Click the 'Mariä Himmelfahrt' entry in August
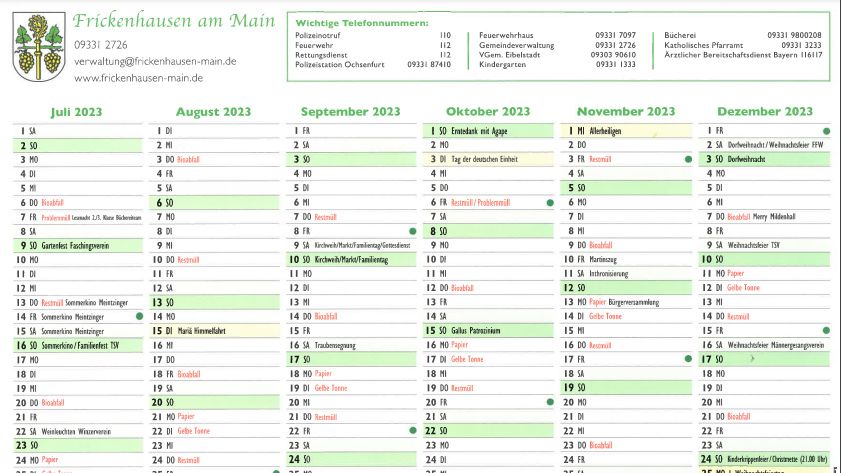 click(202, 331)
